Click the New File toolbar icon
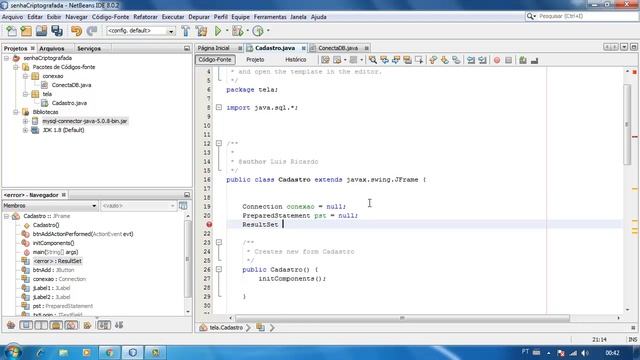This screenshot has width=640, height=360. (x=11, y=31)
